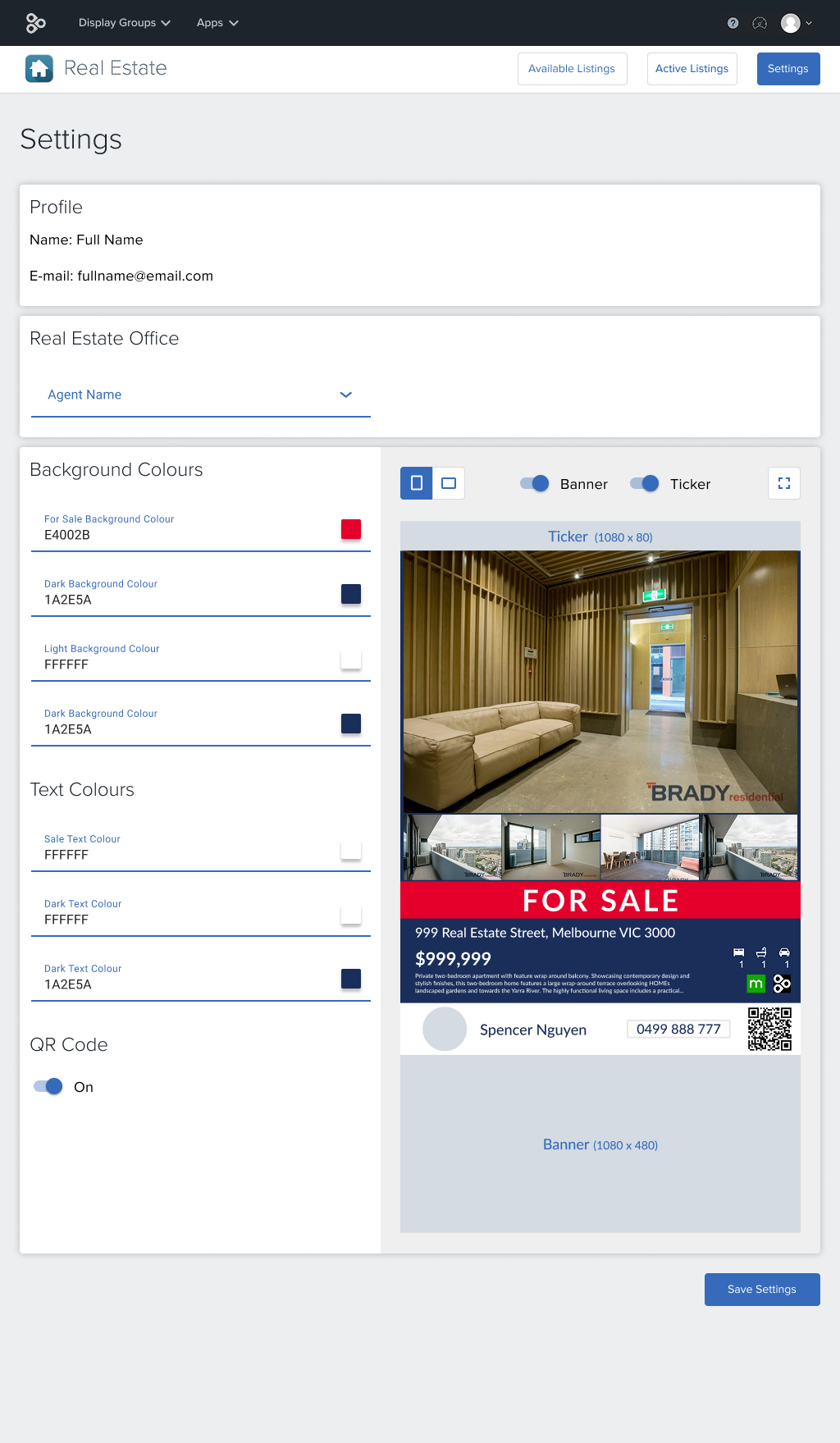Open the user avatar menu

791,23
